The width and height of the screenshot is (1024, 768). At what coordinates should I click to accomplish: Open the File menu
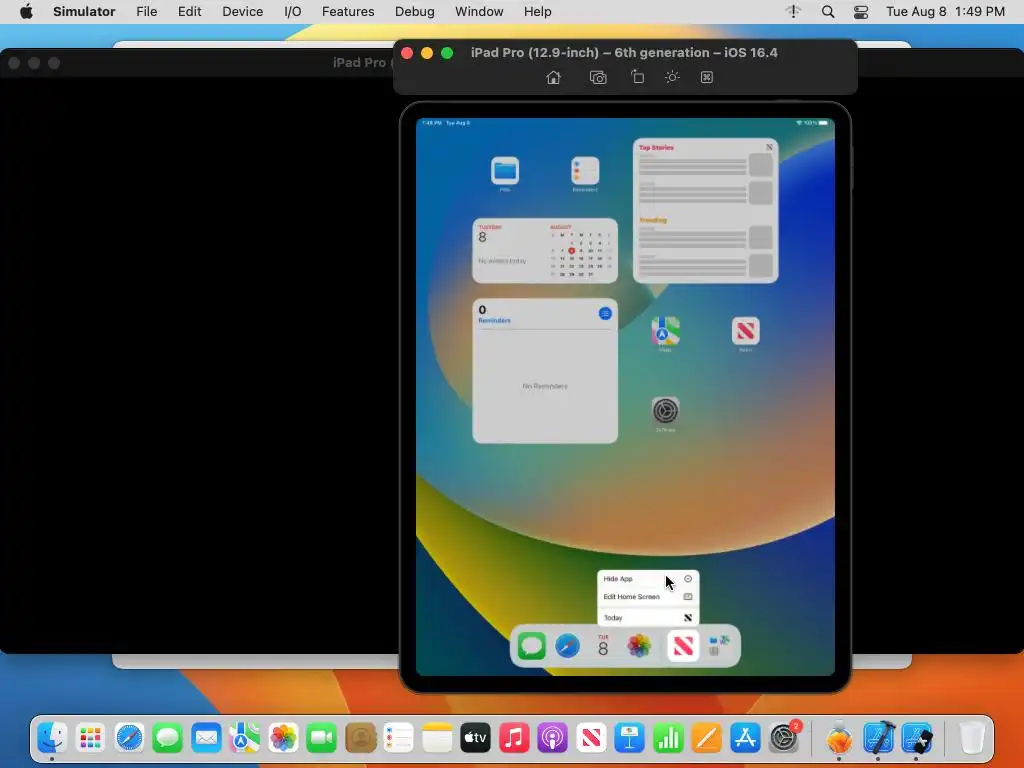pos(146,12)
